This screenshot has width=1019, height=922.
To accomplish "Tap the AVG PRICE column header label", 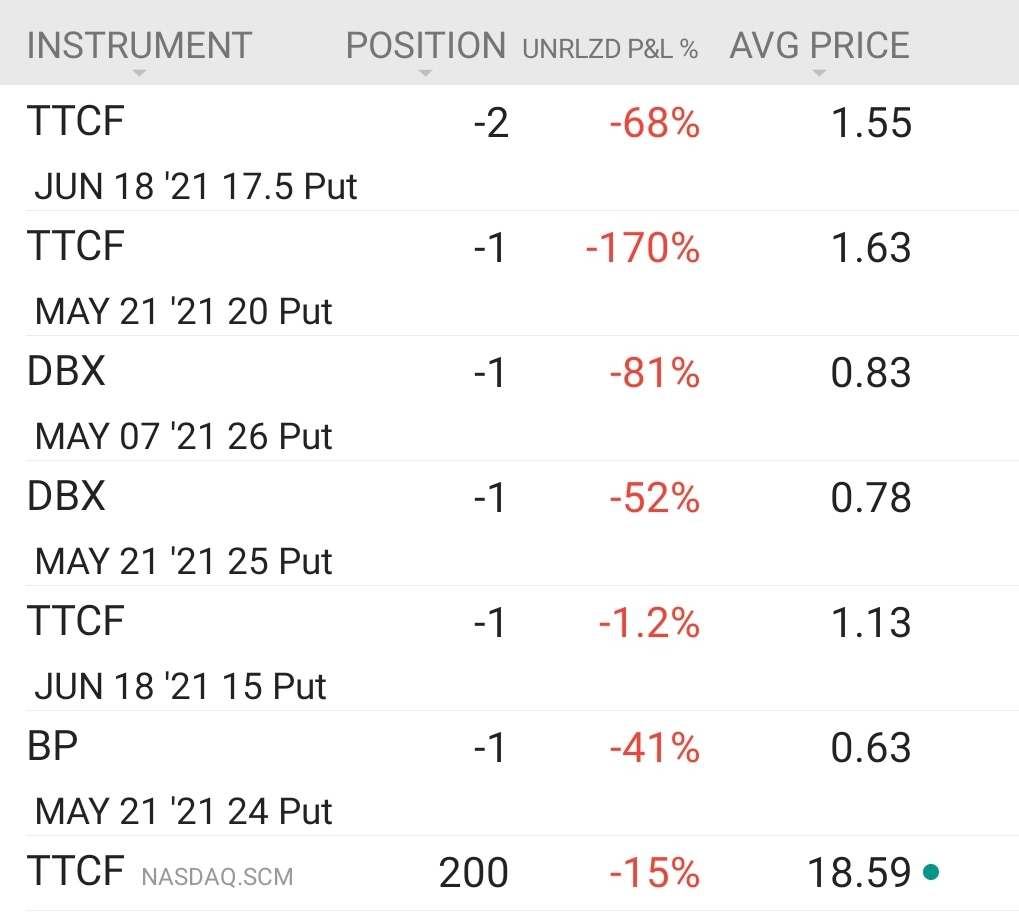I will [x=820, y=45].
